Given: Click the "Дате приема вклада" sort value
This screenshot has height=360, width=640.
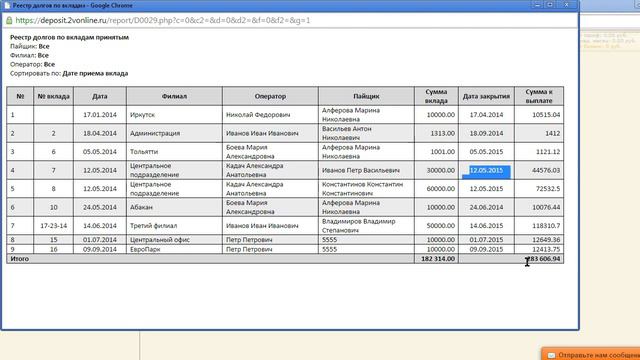Looking at the screenshot, I should tap(95, 73).
